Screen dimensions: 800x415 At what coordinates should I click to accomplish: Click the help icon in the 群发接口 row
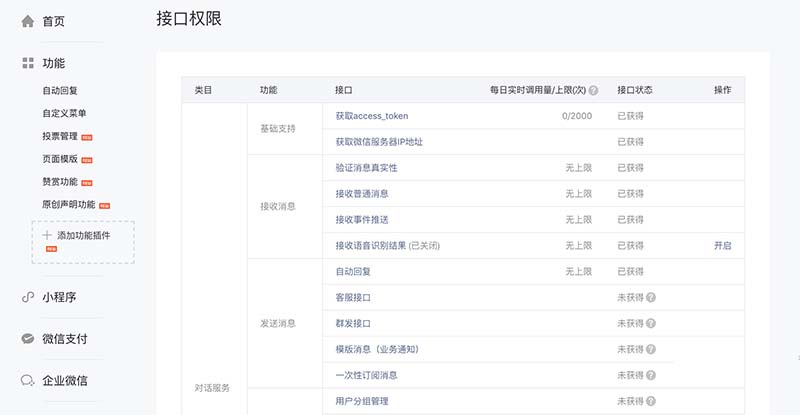651,324
